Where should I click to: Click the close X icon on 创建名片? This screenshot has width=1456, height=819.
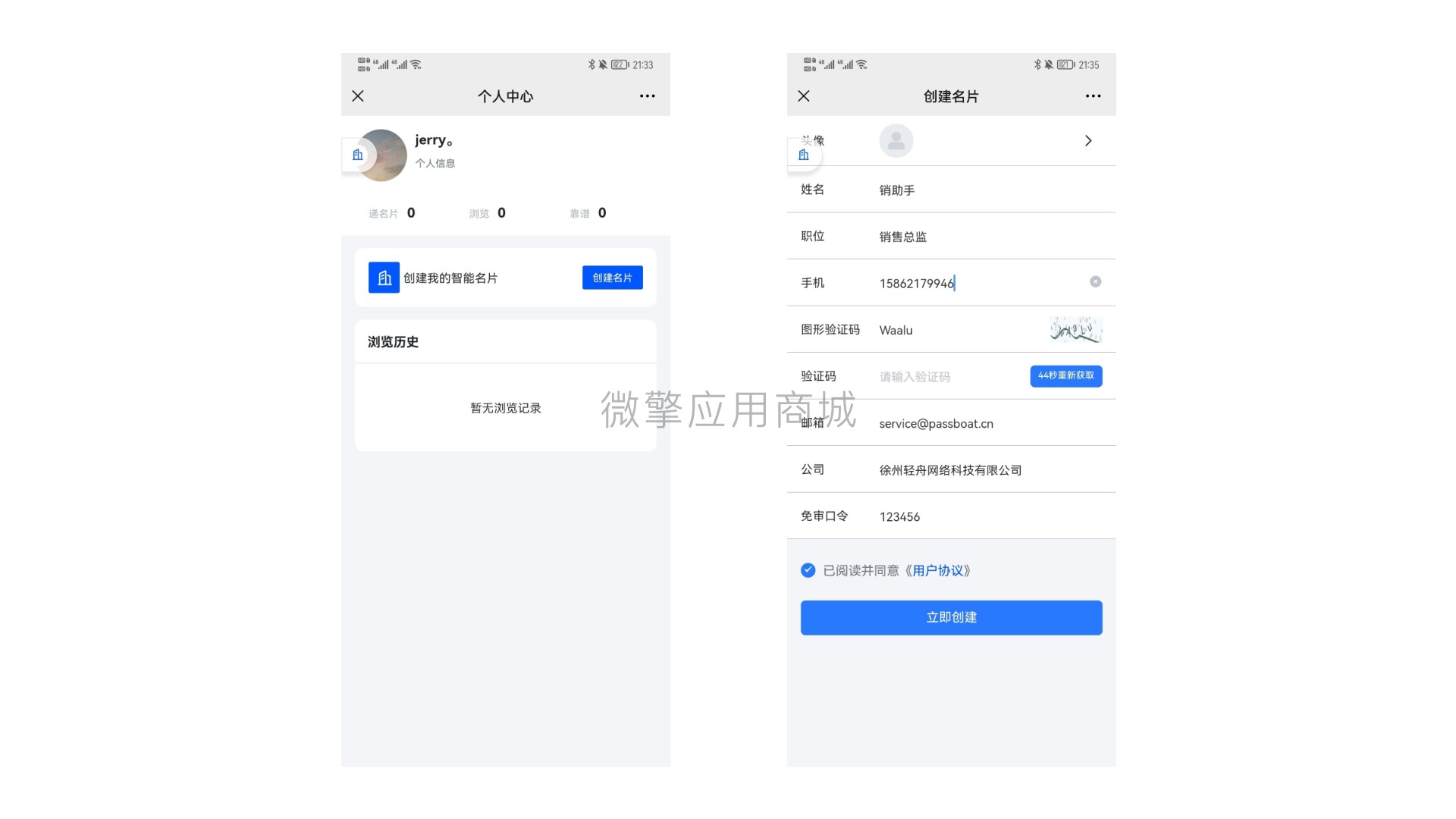[804, 96]
